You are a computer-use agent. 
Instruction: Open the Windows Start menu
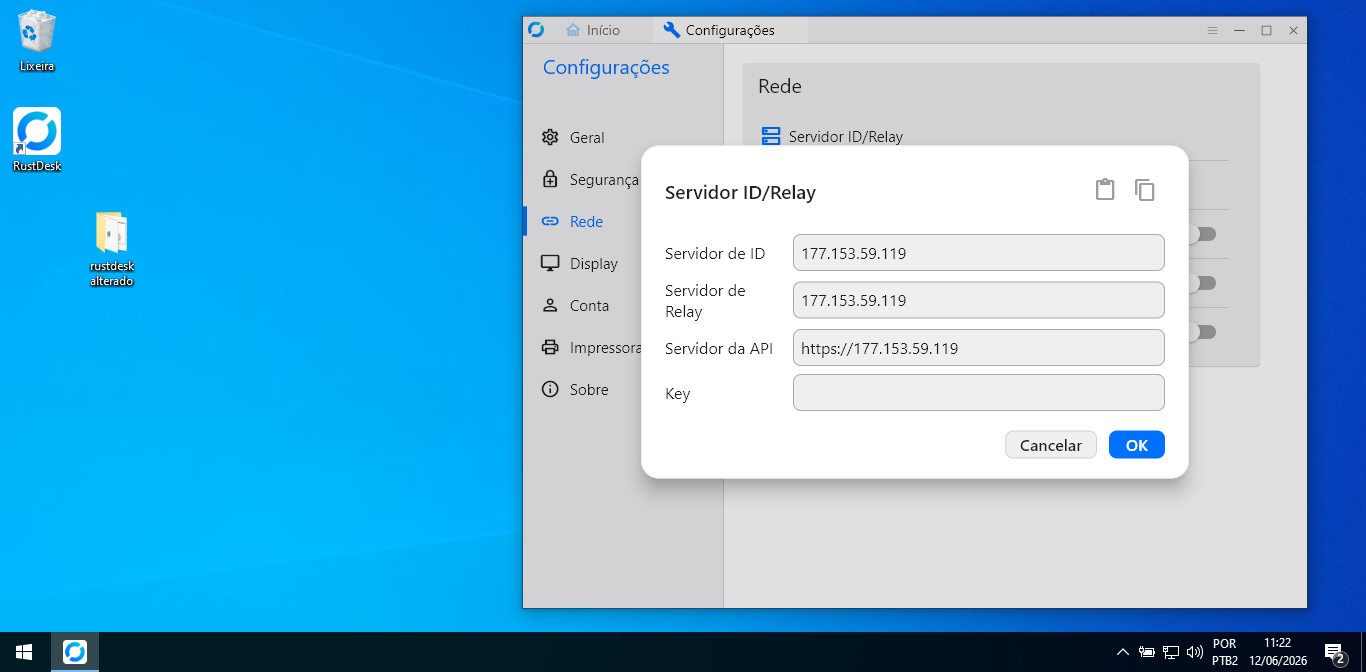(24, 652)
